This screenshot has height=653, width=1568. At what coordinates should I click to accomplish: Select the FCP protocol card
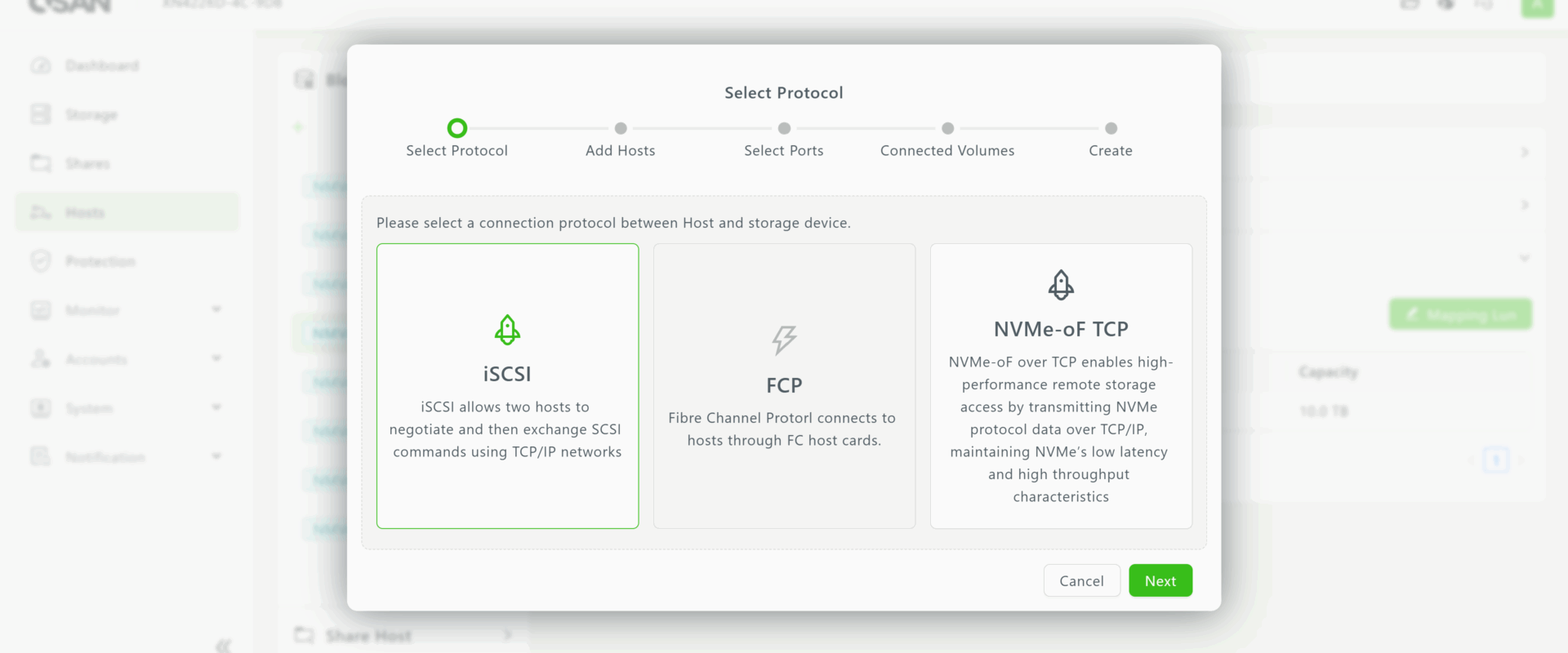[x=784, y=385]
